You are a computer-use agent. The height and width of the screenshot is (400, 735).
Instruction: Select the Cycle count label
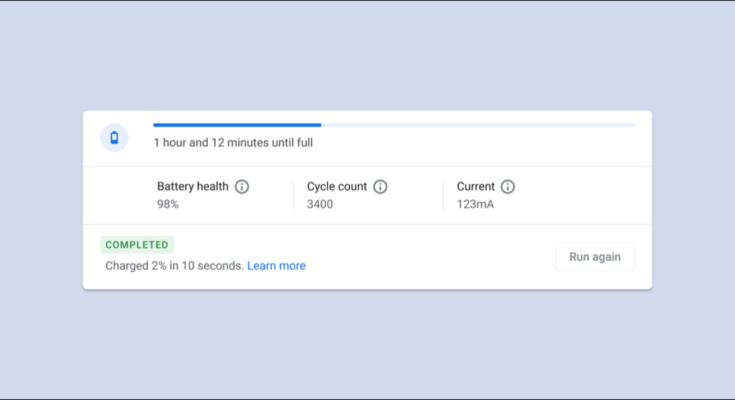tap(337, 187)
